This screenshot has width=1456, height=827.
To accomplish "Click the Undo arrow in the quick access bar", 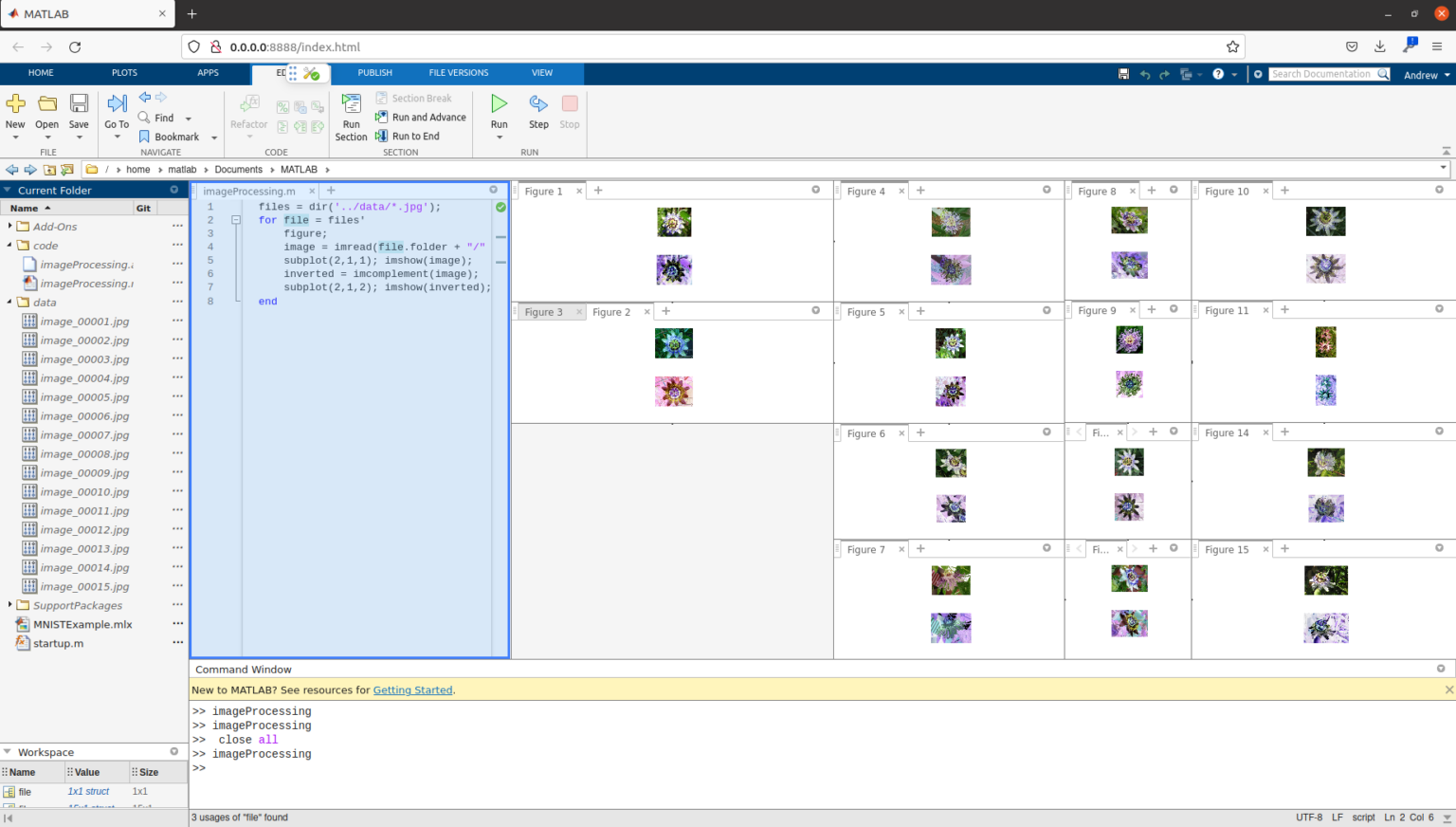I will pos(1145,73).
